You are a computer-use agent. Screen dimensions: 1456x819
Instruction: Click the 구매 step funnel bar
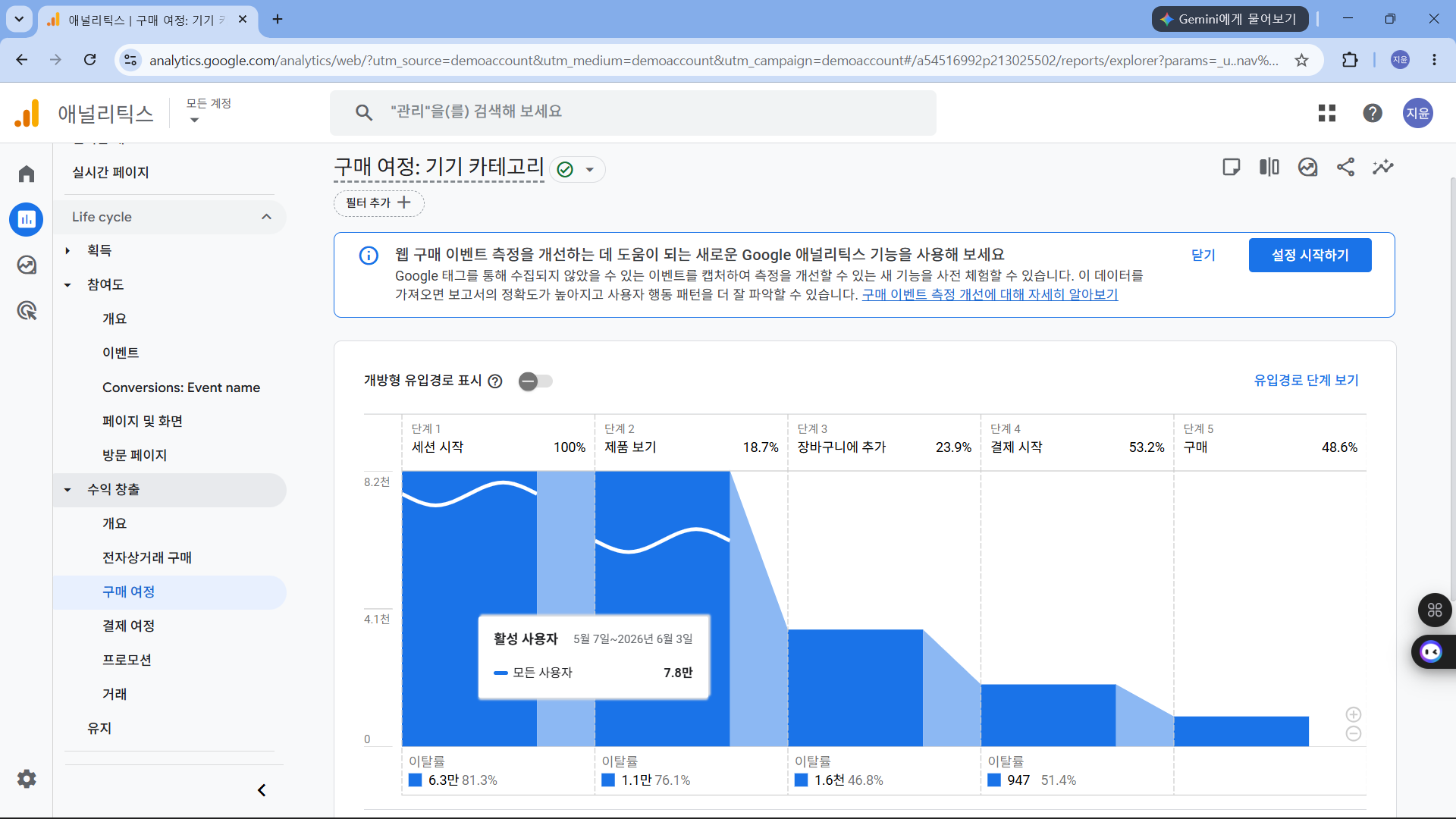(1241, 731)
